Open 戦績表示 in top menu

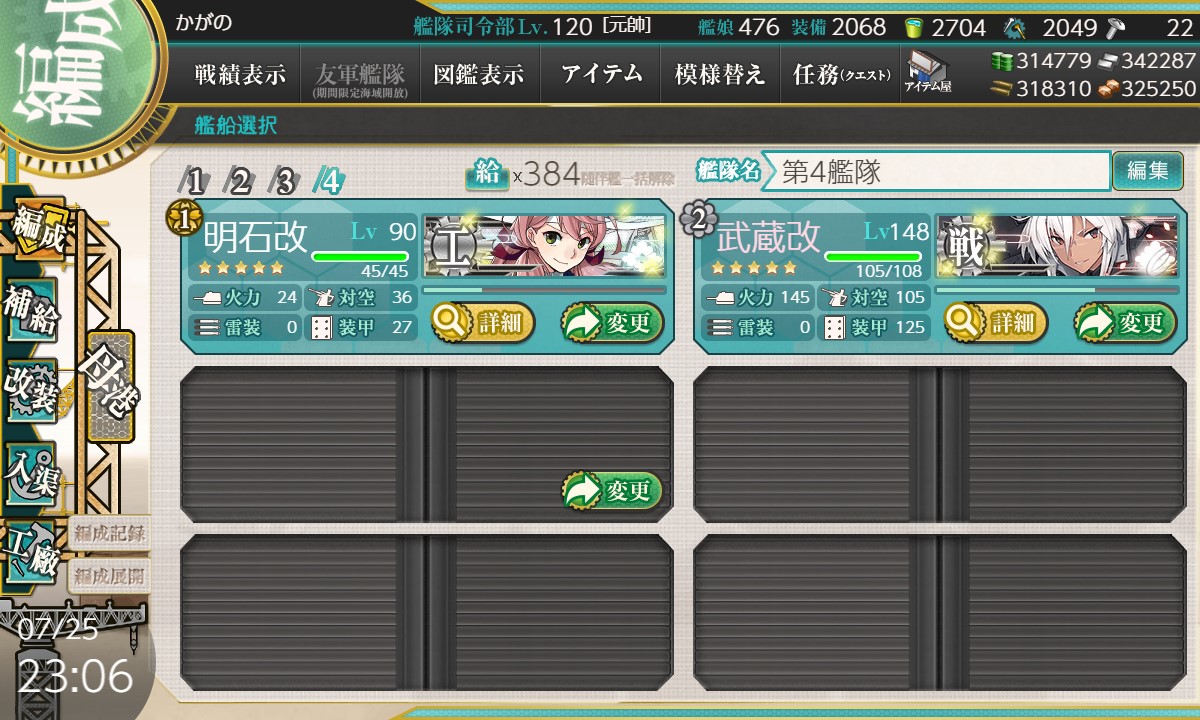(x=240, y=75)
